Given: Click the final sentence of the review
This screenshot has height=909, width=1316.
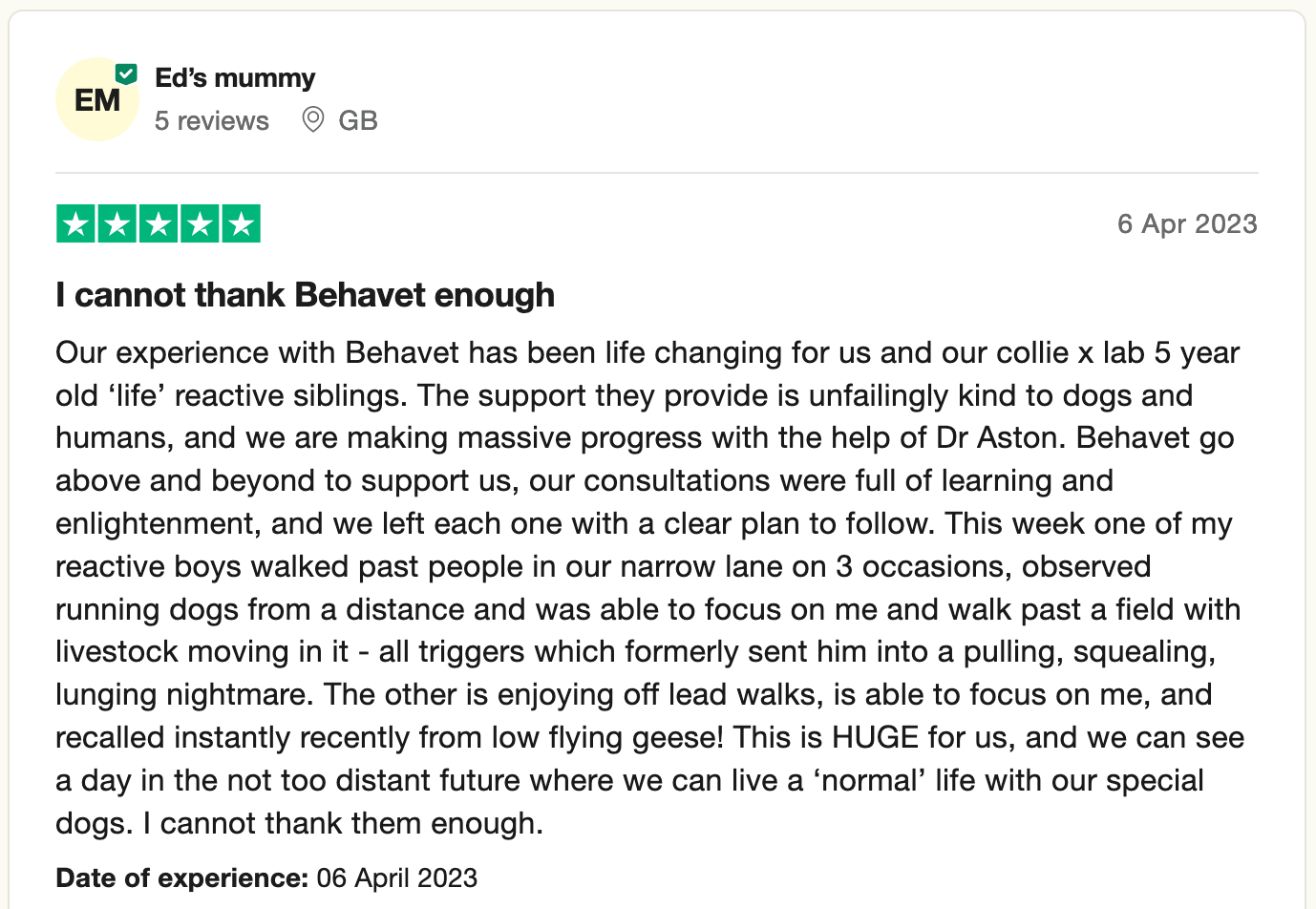Looking at the screenshot, I should tap(343, 823).
